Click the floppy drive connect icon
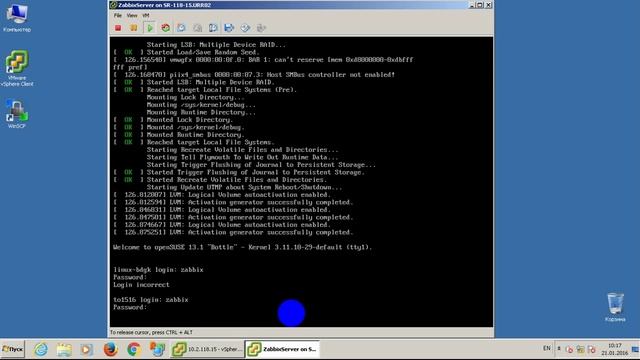 229,28
